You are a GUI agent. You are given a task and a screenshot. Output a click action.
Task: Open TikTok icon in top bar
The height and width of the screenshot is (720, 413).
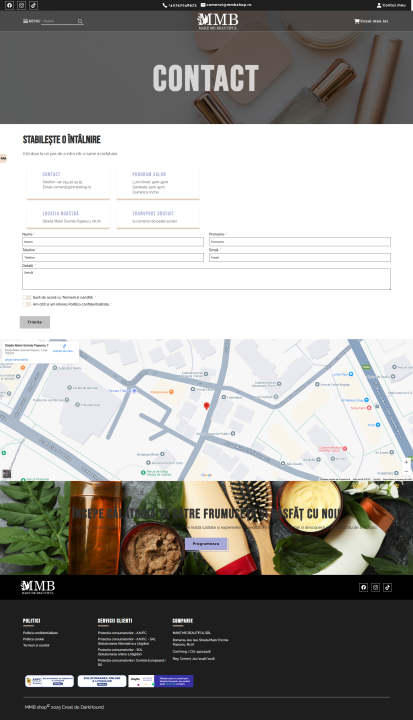tap(33, 6)
